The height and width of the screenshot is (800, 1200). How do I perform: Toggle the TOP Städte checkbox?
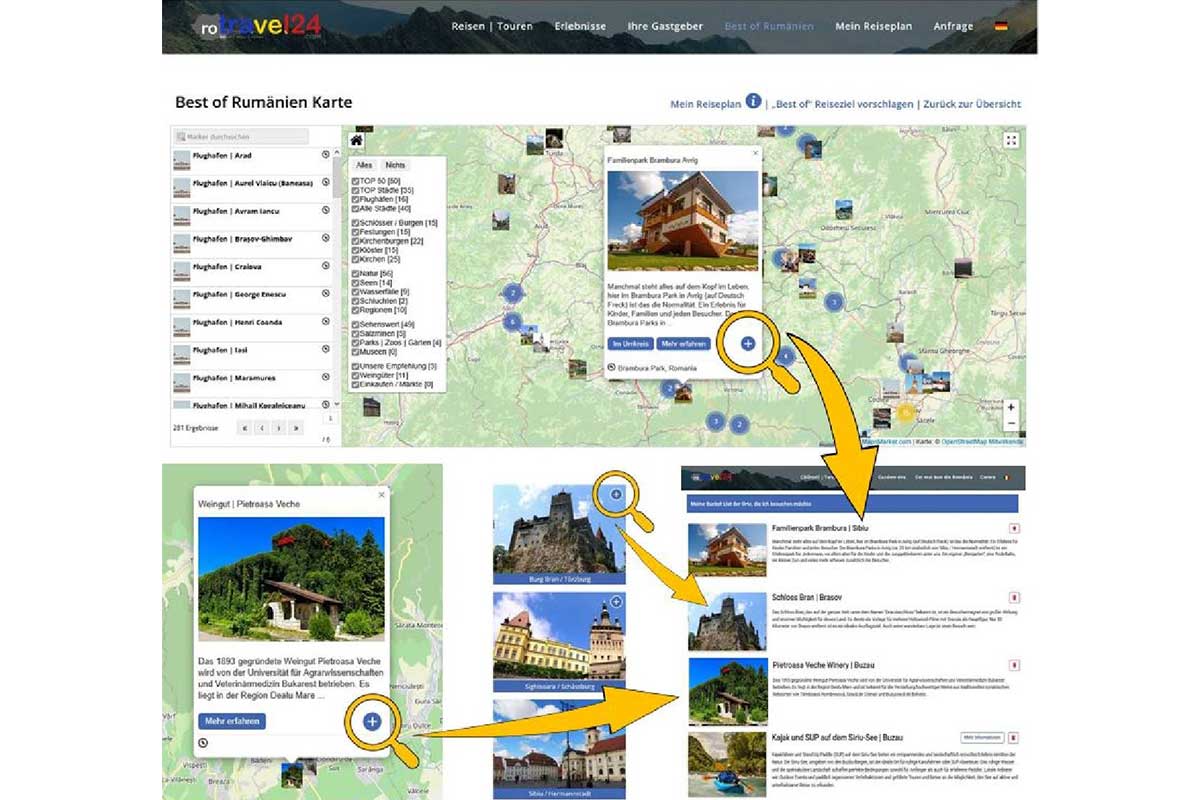[x=356, y=190]
